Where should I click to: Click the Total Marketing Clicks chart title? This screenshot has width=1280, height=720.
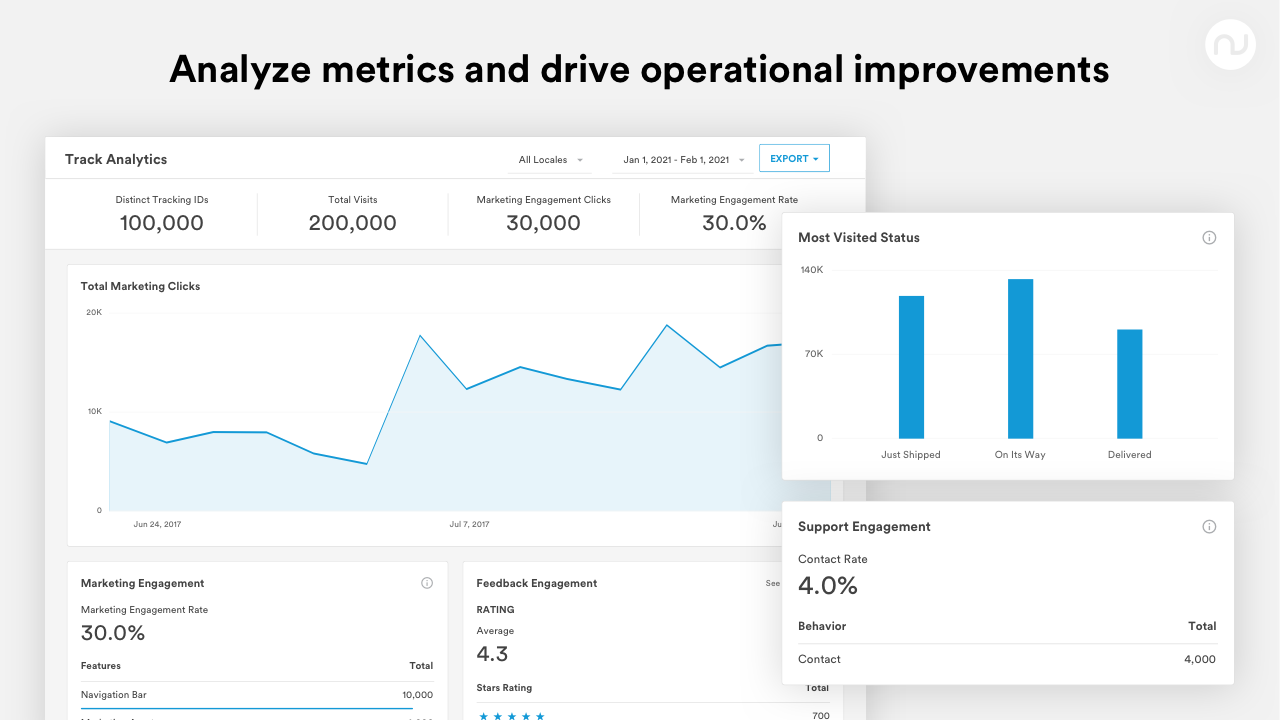(x=140, y=286)
